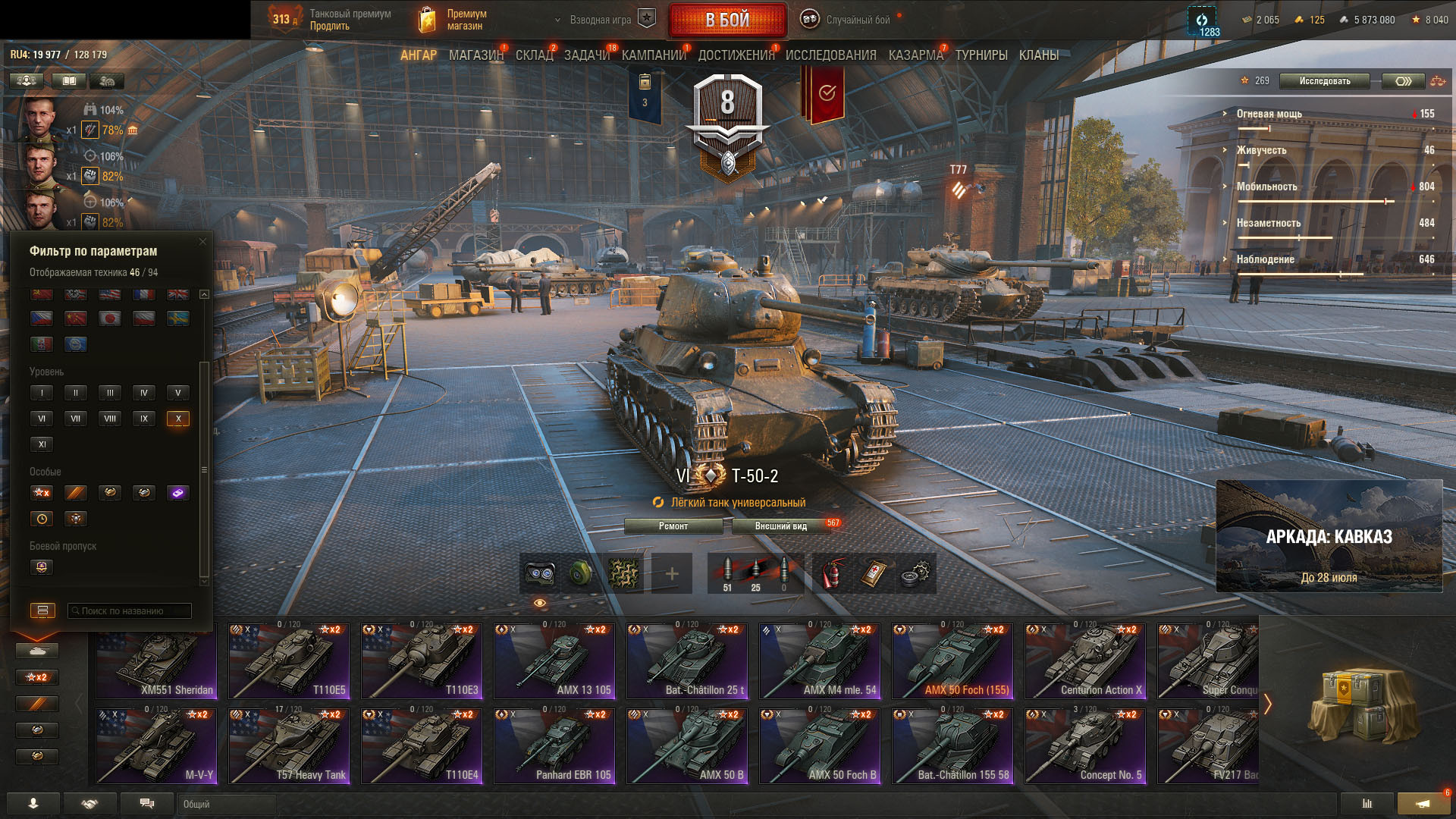Click the binoculars equipment slot
The width and height of the screenshot is (1456, 819).
(x=539, y=573)
